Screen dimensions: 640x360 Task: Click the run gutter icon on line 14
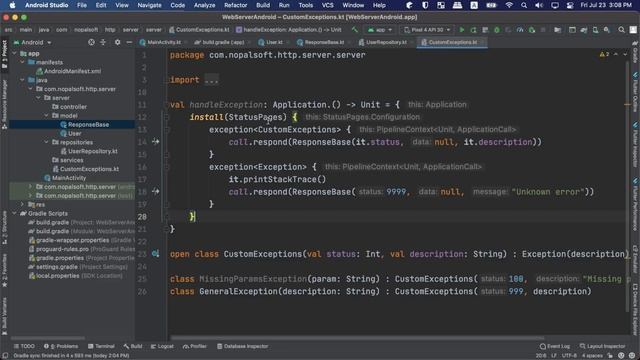pyautogui.click(x=156, y=142)
